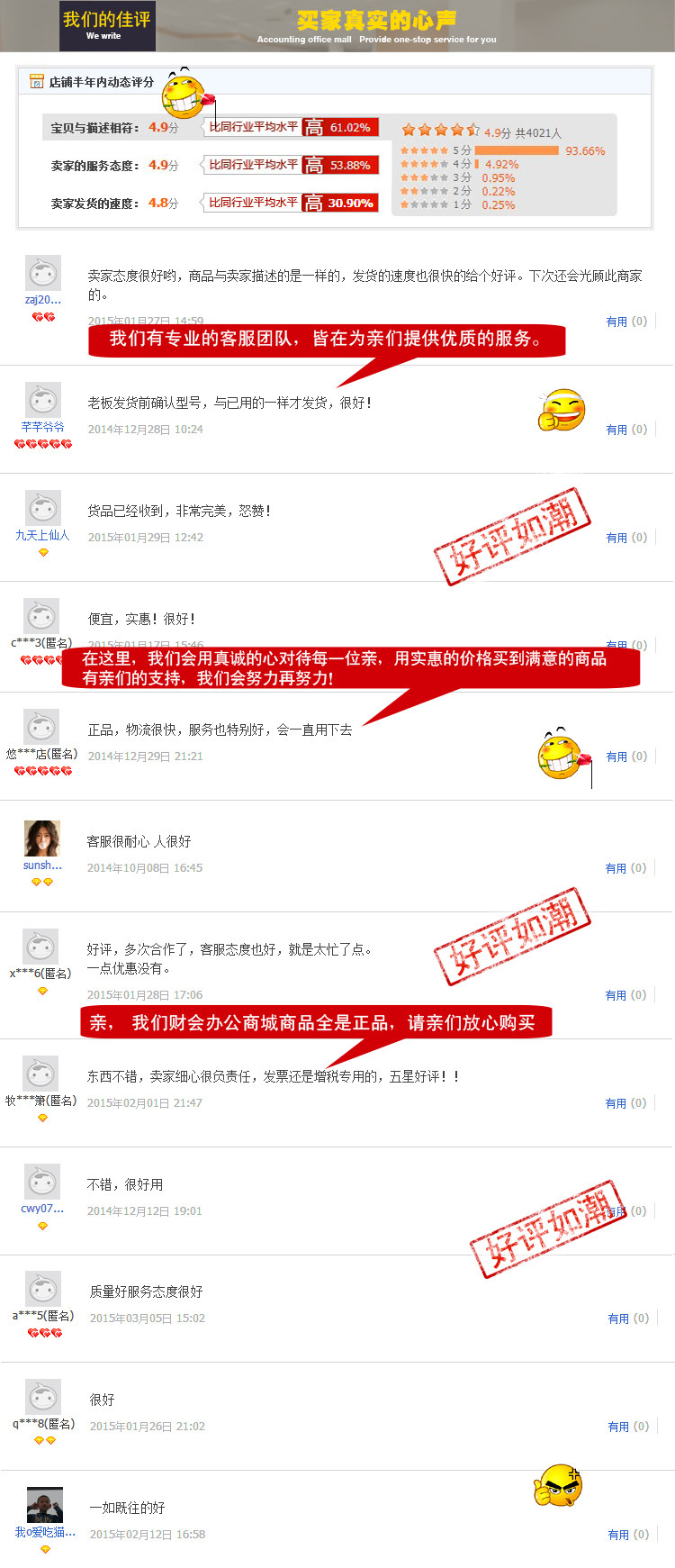This screenshot has width=675, height=1568.
Task: Mark the 一如既往的好 review as 有用
Action: [x=618, y=1535]
